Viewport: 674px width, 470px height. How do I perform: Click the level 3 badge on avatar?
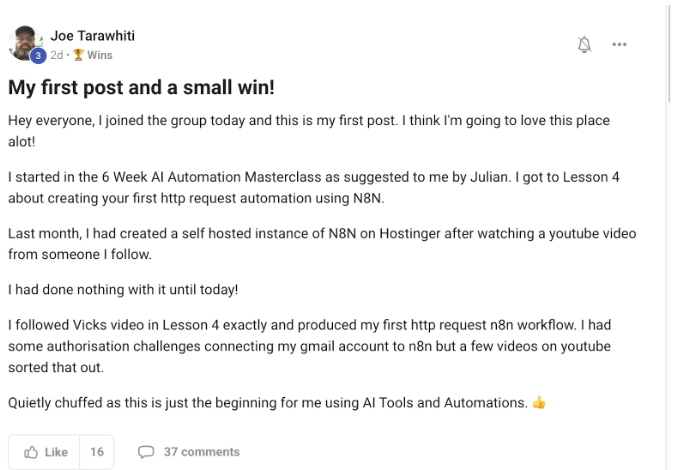(38, 56)
